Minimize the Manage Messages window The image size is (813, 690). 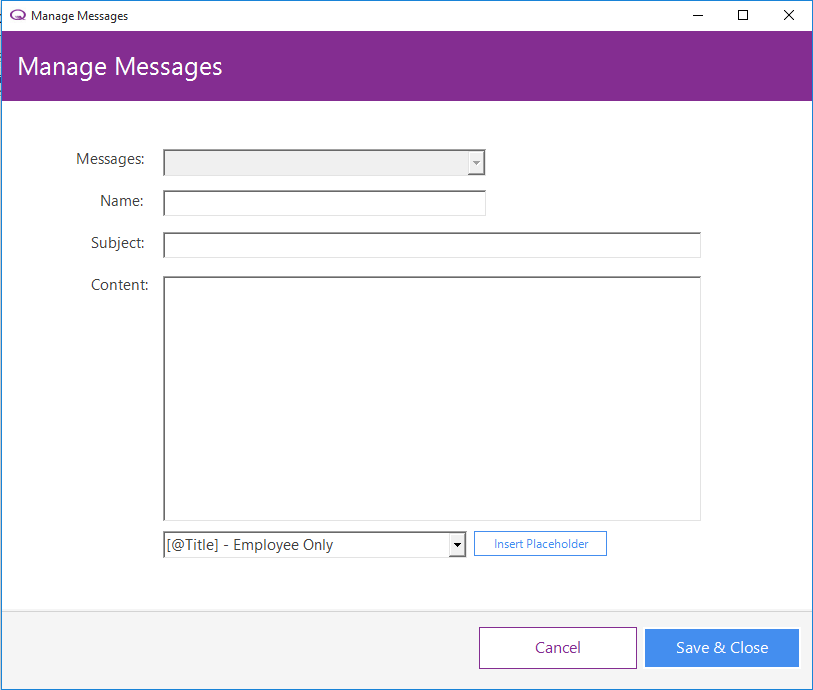[x=697, y=15]
